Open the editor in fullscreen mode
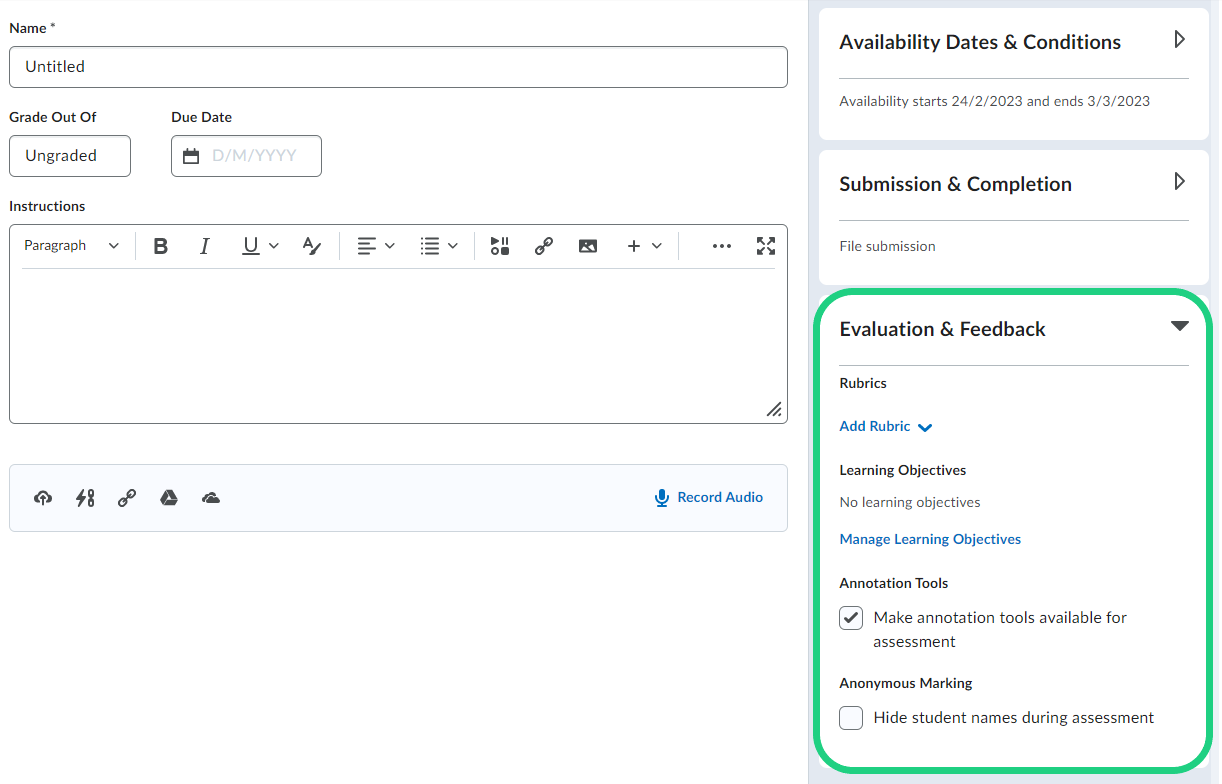The width and height of the screenshot is (1222, 784). tap(766, 246)
